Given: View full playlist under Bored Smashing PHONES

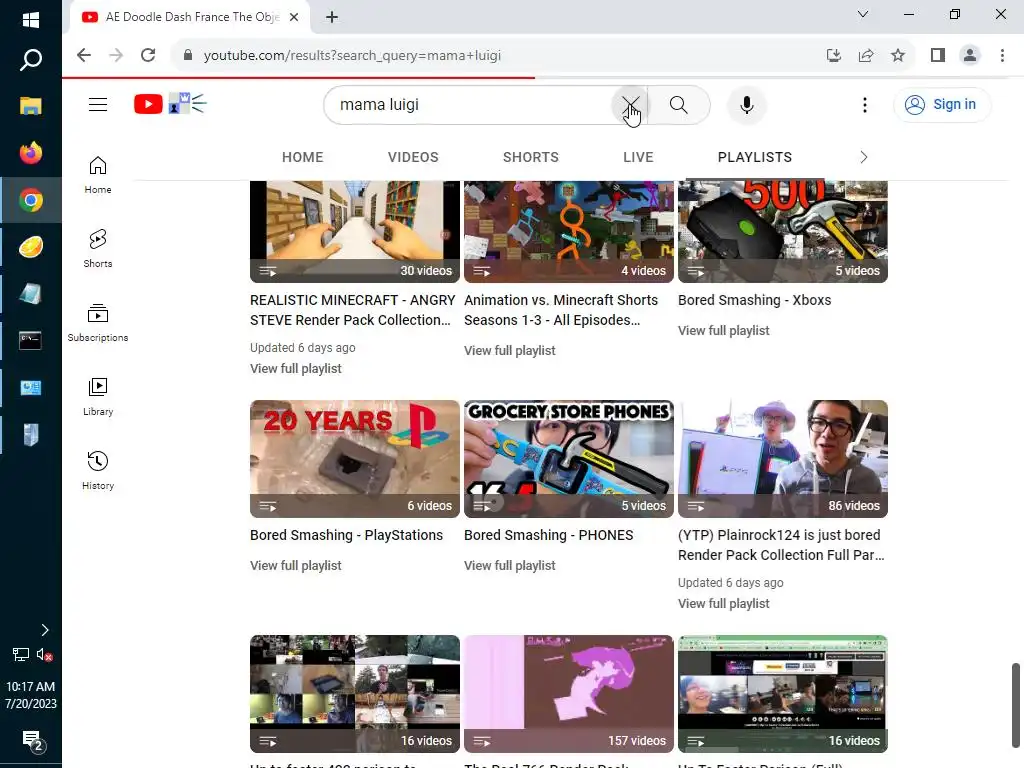Looking at the screenshot, I should point(509,566).
